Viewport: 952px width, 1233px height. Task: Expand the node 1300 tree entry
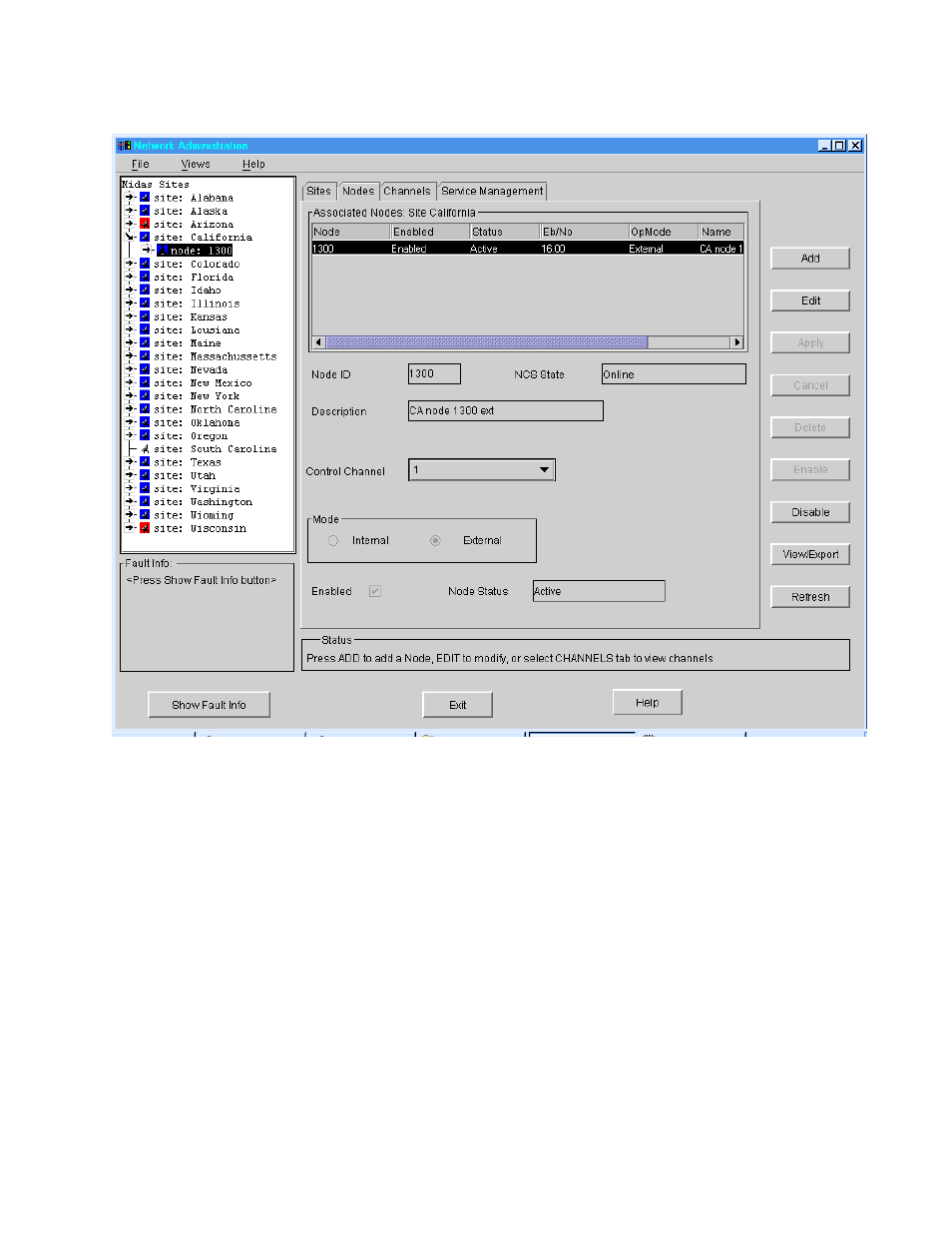(x=147, y=251)
